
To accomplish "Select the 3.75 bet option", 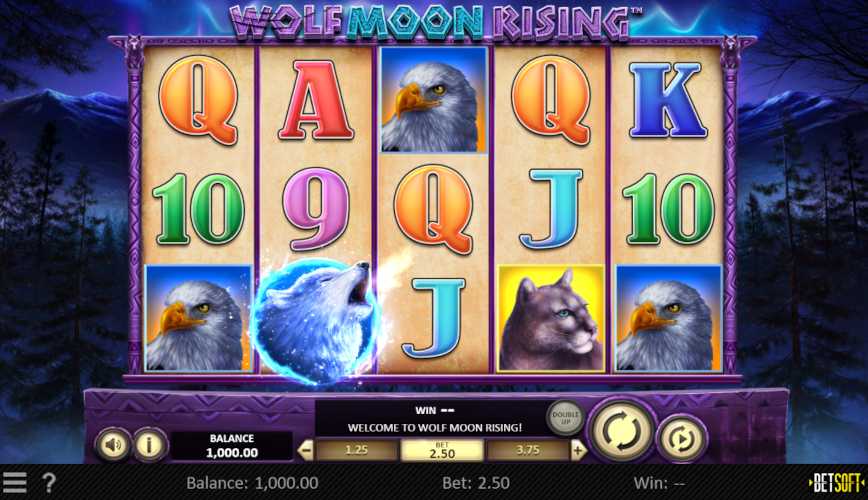I will coord(528,450).
